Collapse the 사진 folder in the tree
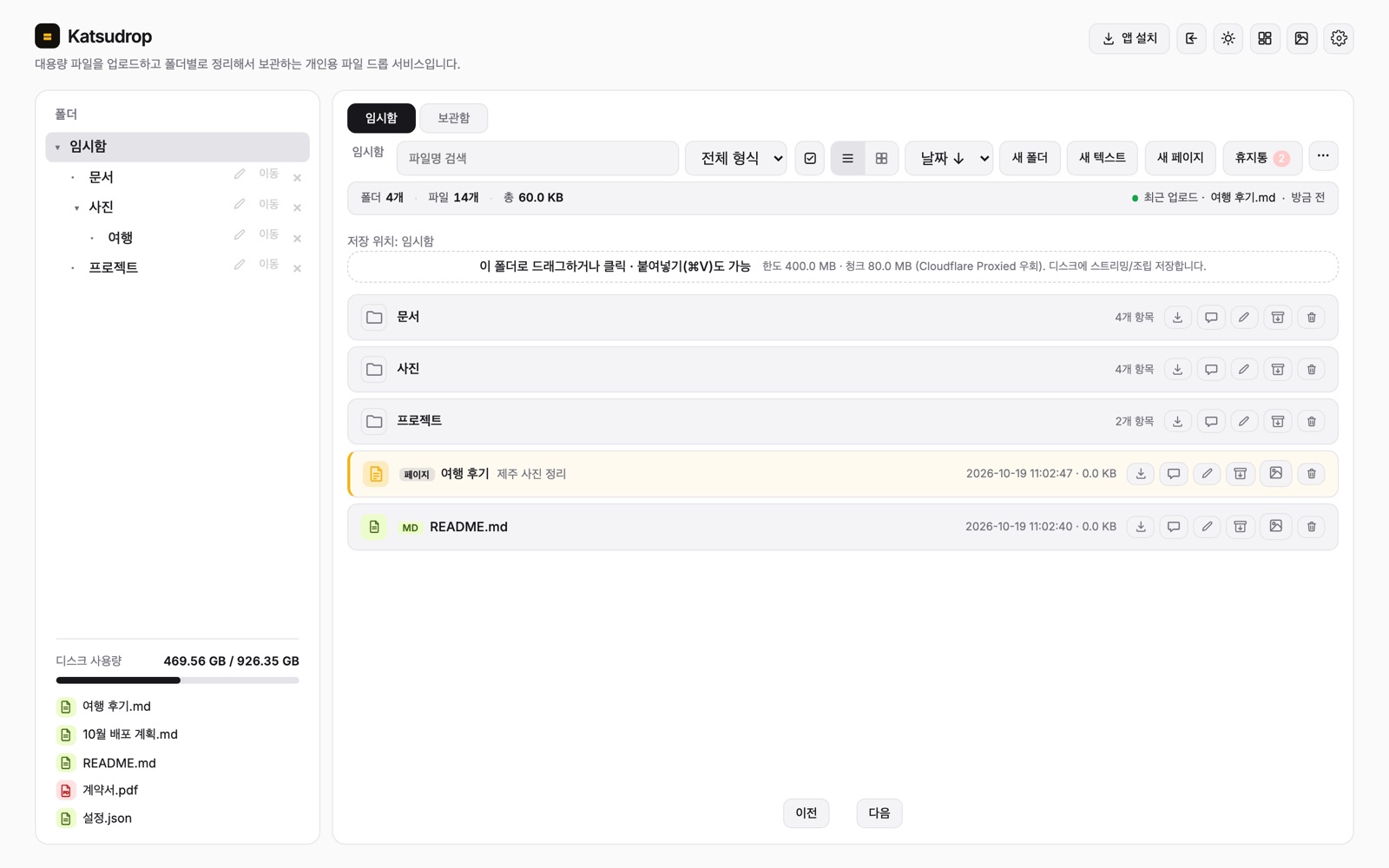 [77, 208]
